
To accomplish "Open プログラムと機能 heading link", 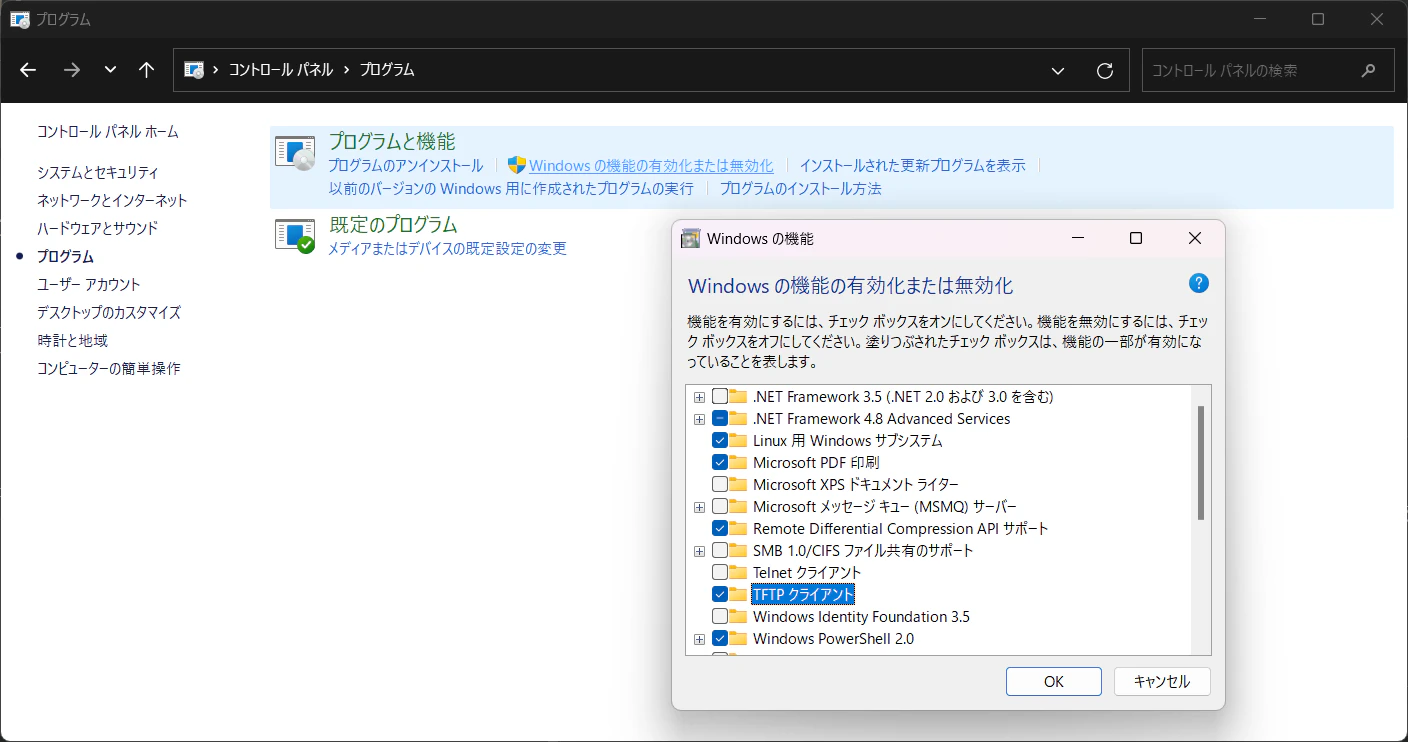I will tap(392, 142).
